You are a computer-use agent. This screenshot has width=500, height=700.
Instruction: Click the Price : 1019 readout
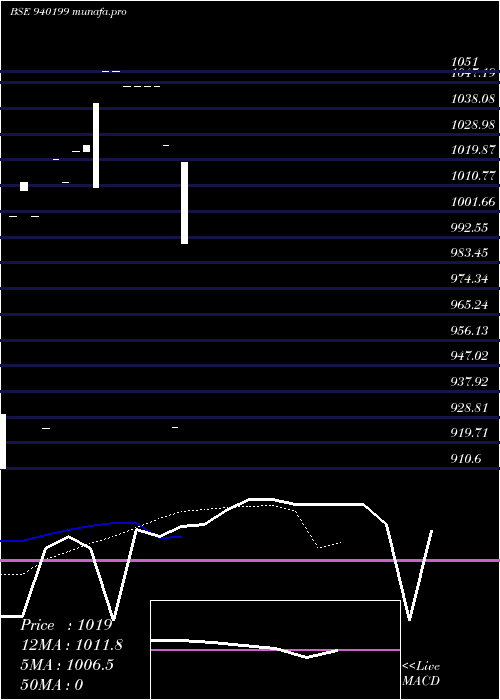tap(66, 625)
